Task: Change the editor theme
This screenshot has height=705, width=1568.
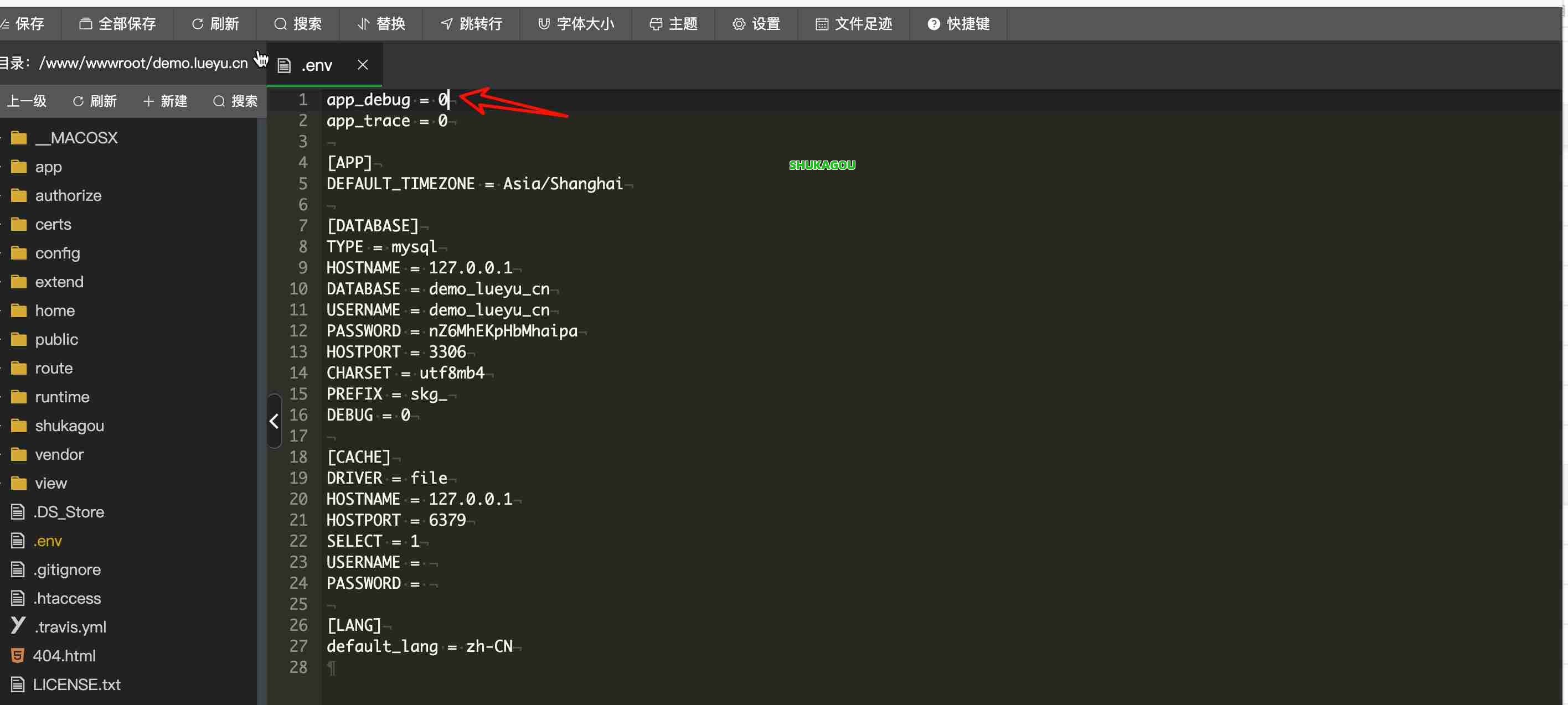Action: 673,24
